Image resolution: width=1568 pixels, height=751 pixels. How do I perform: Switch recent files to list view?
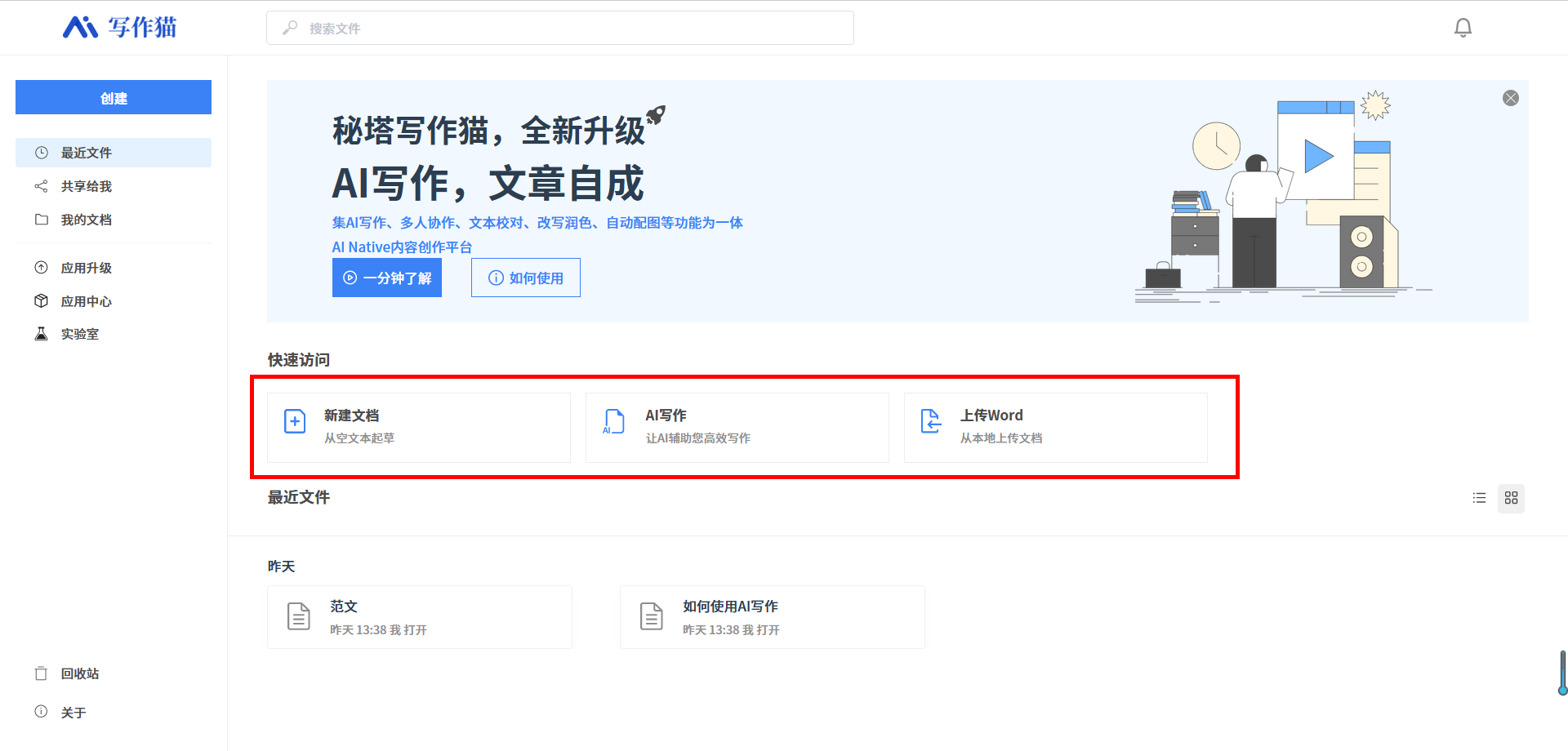[1479, 498]
